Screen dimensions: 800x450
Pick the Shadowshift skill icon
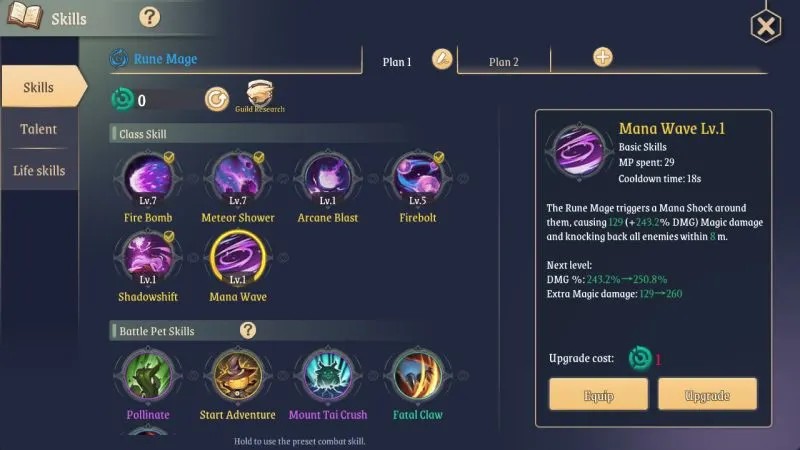pyautogui.click(x=148, y=257)
